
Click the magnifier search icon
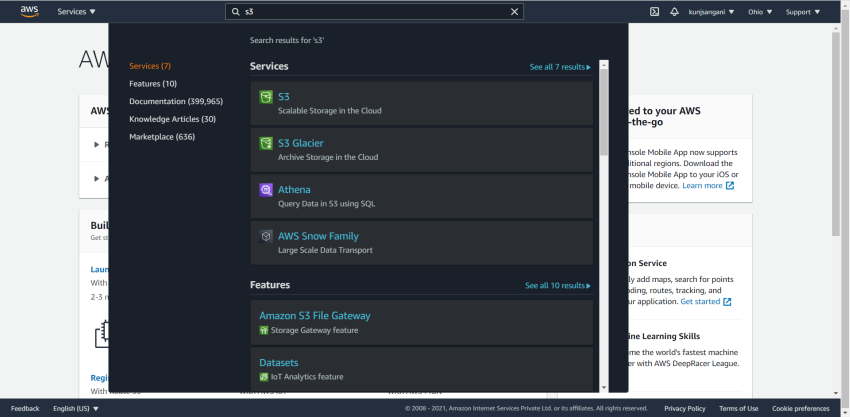pos(235,11)
